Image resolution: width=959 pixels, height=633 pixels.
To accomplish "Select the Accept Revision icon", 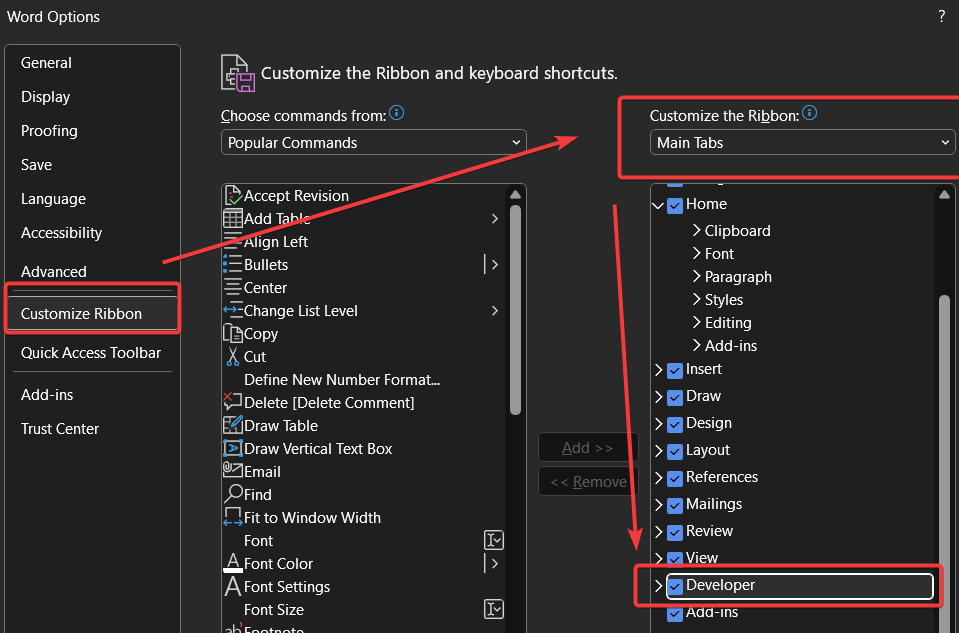I will click(x=231, y=195).
